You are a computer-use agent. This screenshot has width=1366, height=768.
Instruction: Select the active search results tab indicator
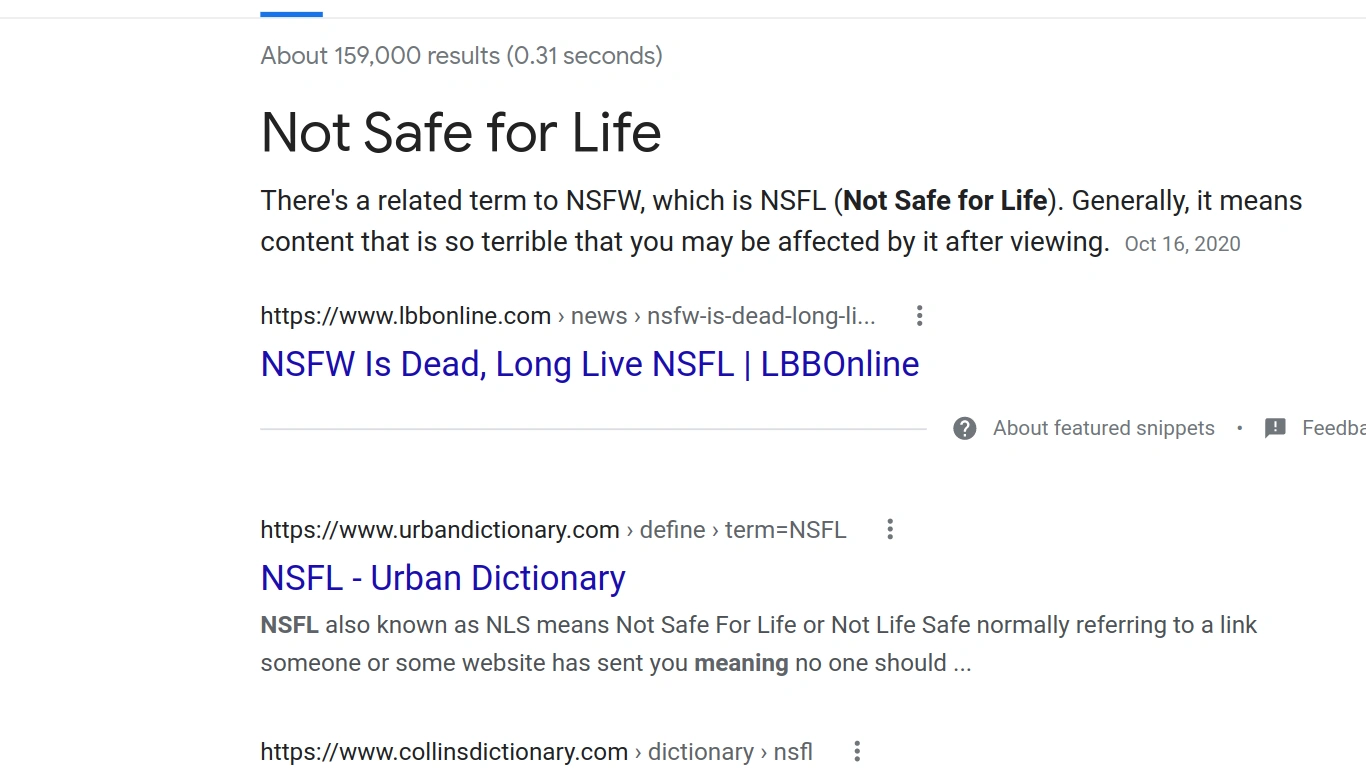click(291, 11)
